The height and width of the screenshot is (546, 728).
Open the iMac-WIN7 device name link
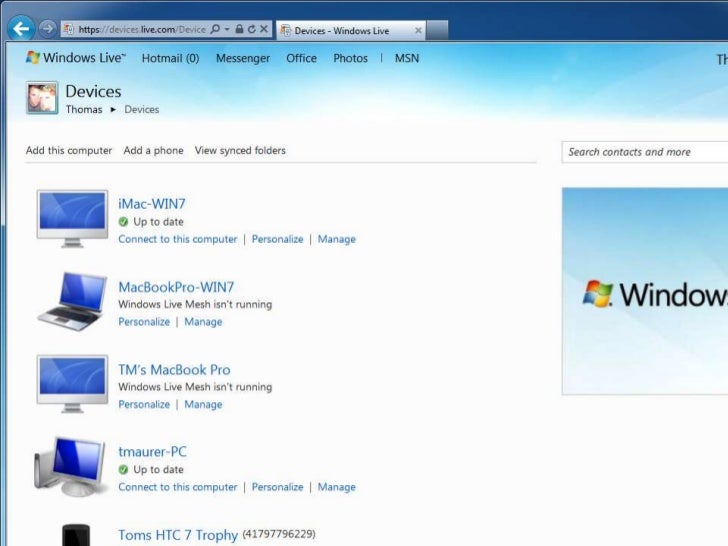click(x=152, y=203)
